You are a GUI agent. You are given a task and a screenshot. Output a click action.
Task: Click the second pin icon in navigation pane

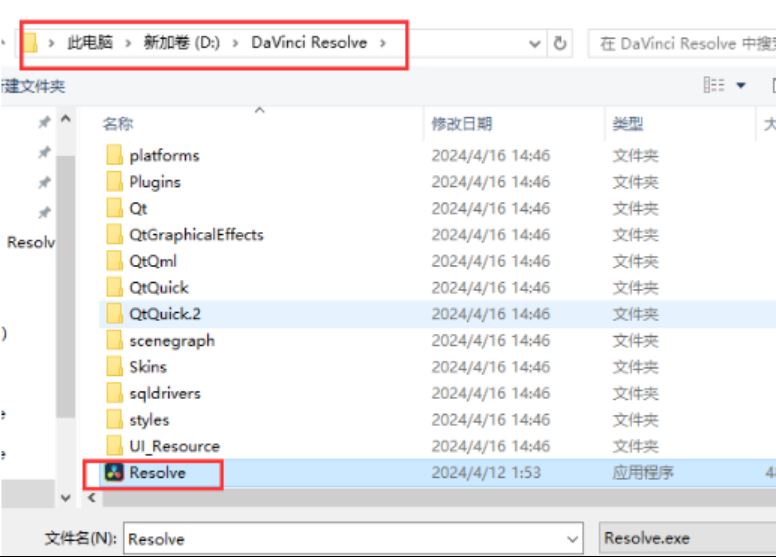click(x=45, y=152)
